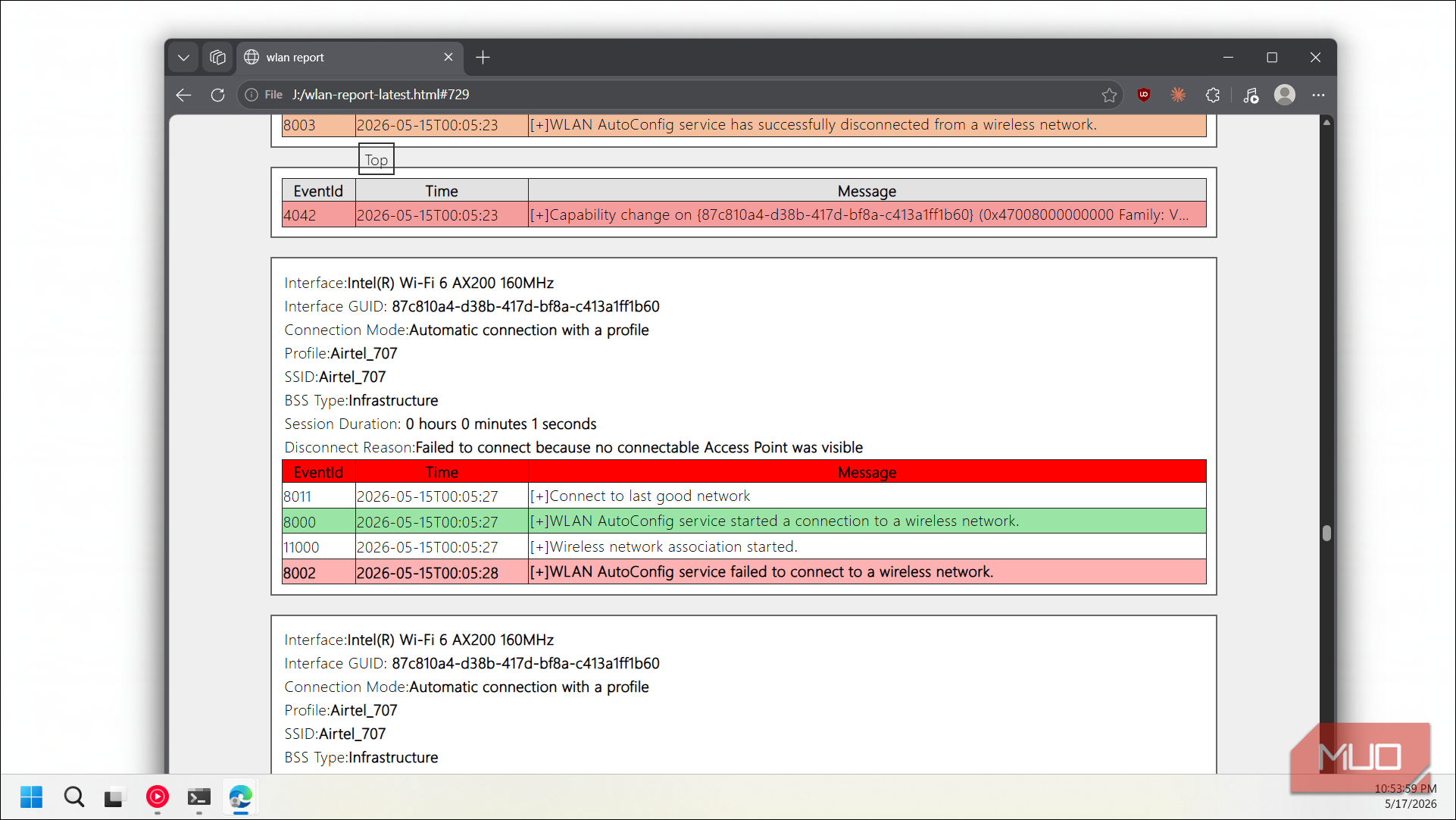The width and height of the screenshot is (1456, 820).
Task: Open the tab actions workspaces icon
Action: [x=217, y=58]
